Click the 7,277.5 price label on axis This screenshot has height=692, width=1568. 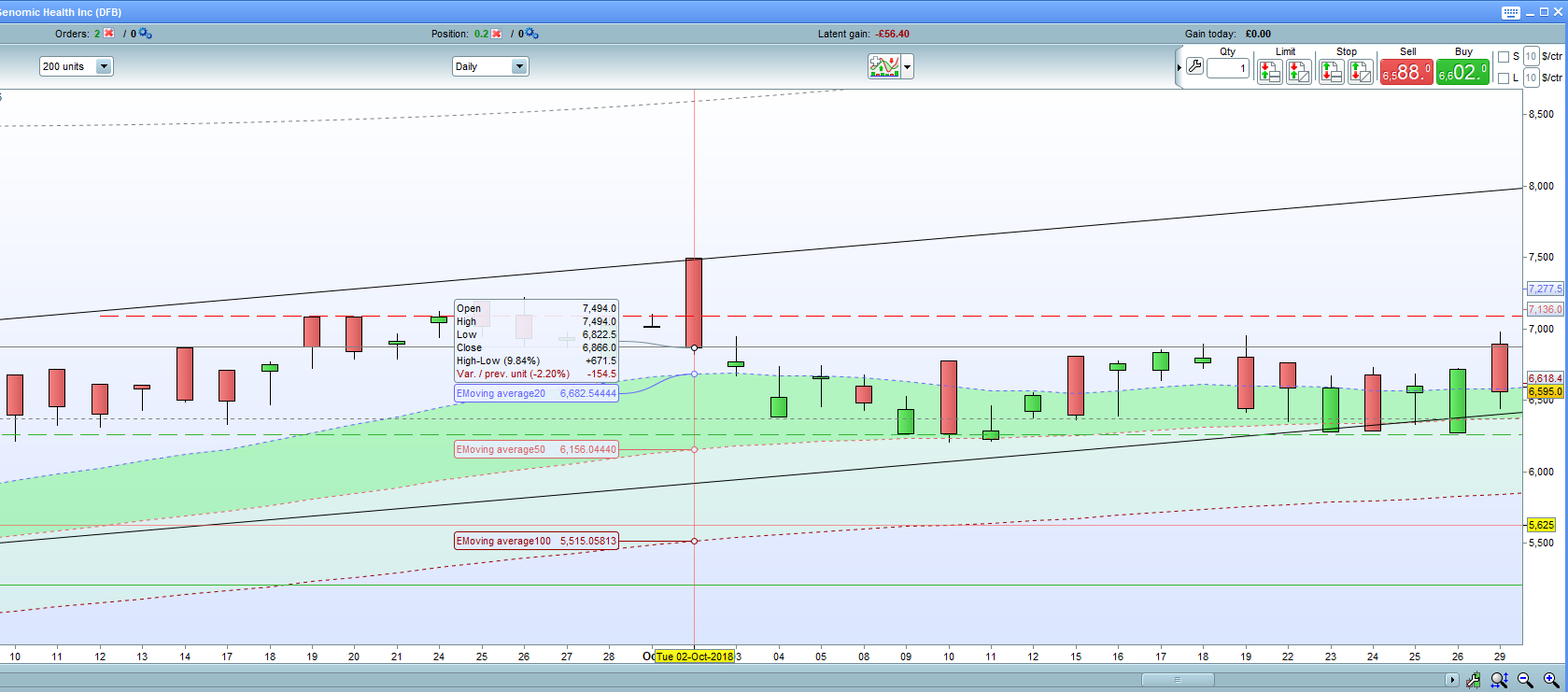[1545, 290]
